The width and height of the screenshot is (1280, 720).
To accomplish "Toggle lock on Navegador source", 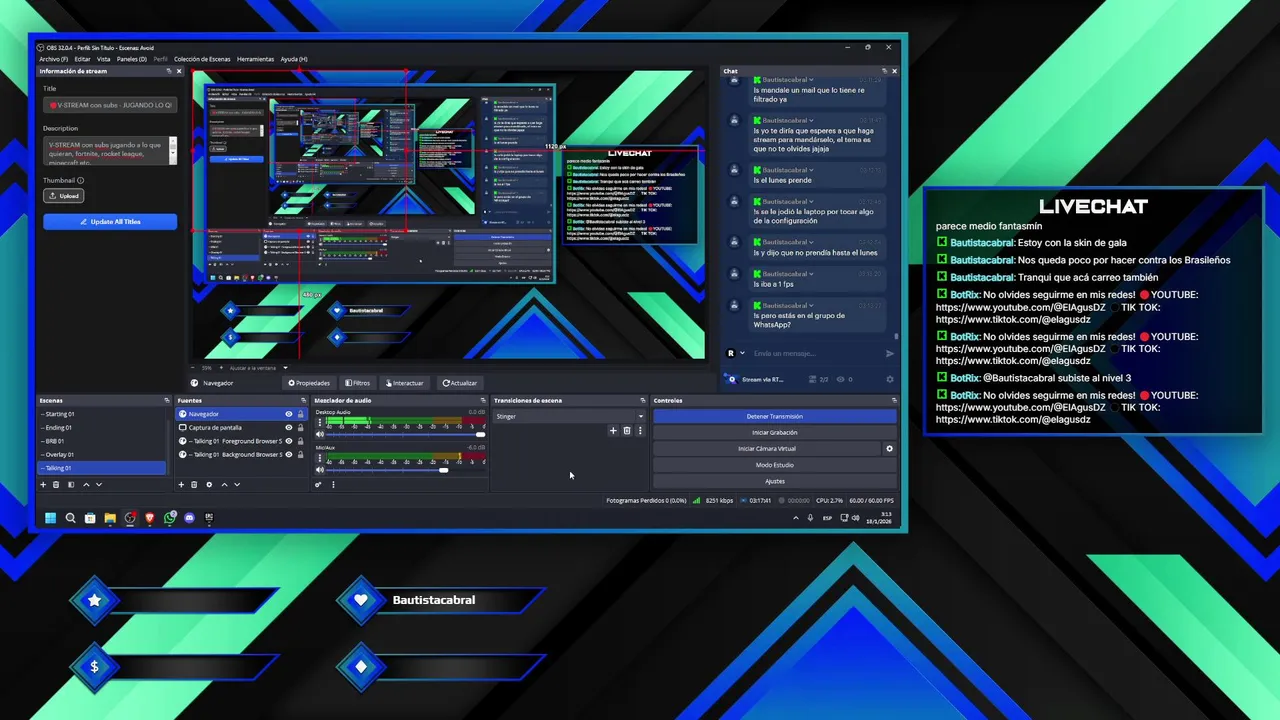I will (x=300, y=414).
